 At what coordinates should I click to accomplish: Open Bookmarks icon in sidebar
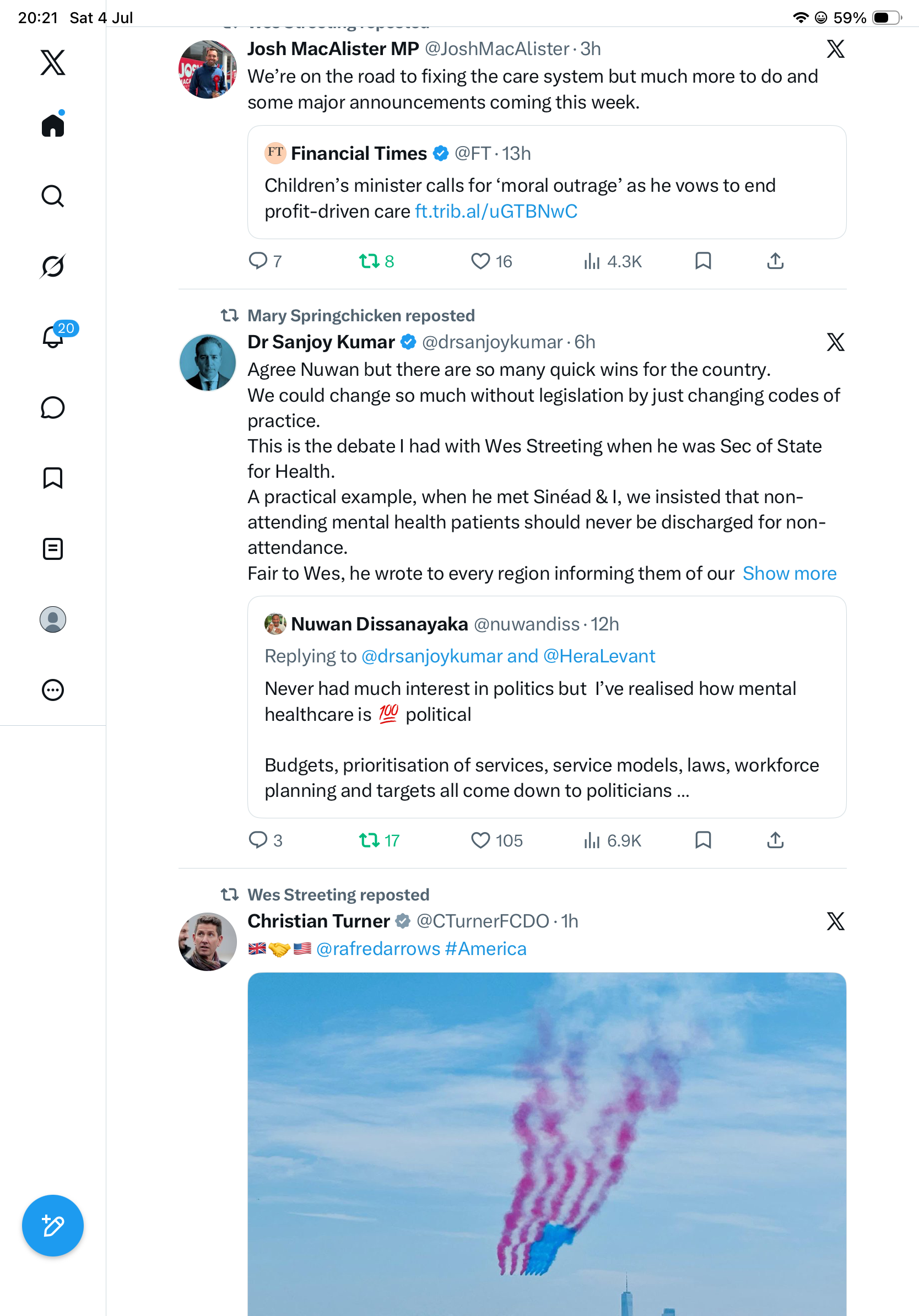tap(53, 478)
